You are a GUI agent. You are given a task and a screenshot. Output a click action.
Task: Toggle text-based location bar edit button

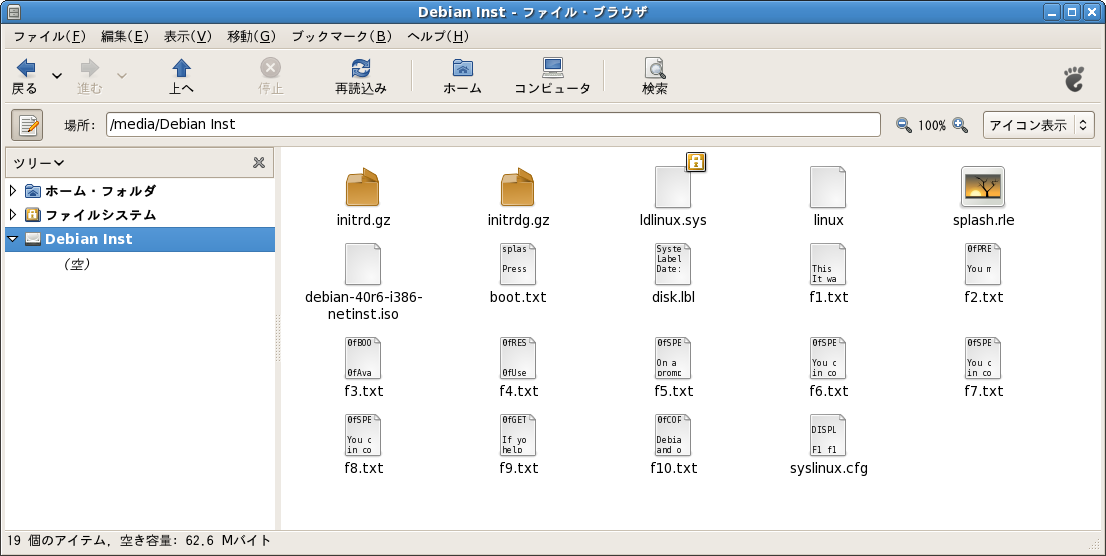tap(28, 125)
